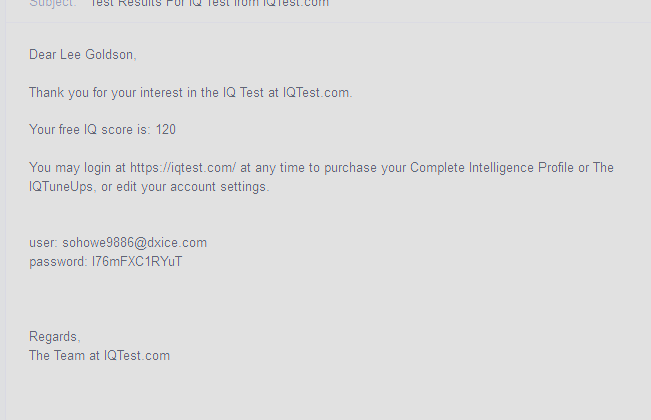Click 'The Team at' signature text
The height and width of the screenshot is (420, 651).
(64, 356)
